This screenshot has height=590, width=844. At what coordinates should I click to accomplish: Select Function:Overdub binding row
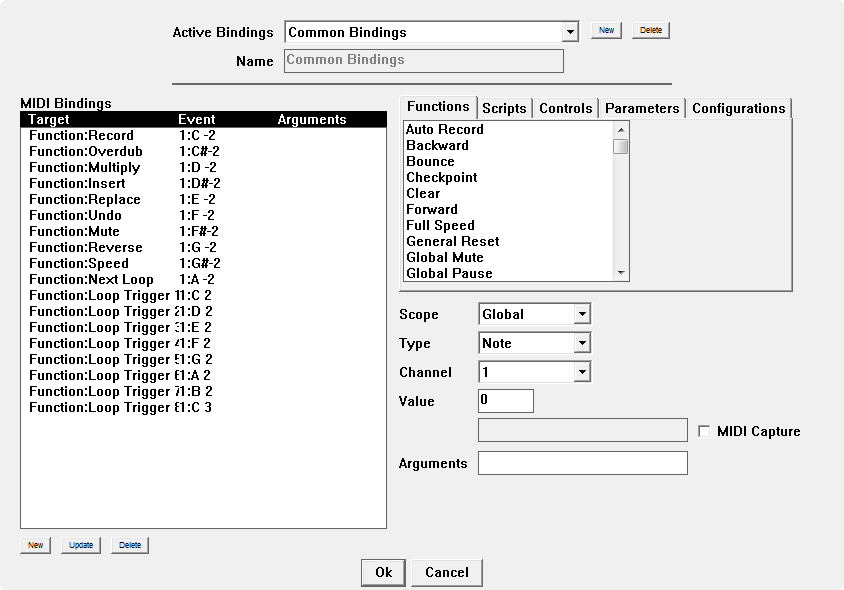[203, 151]
